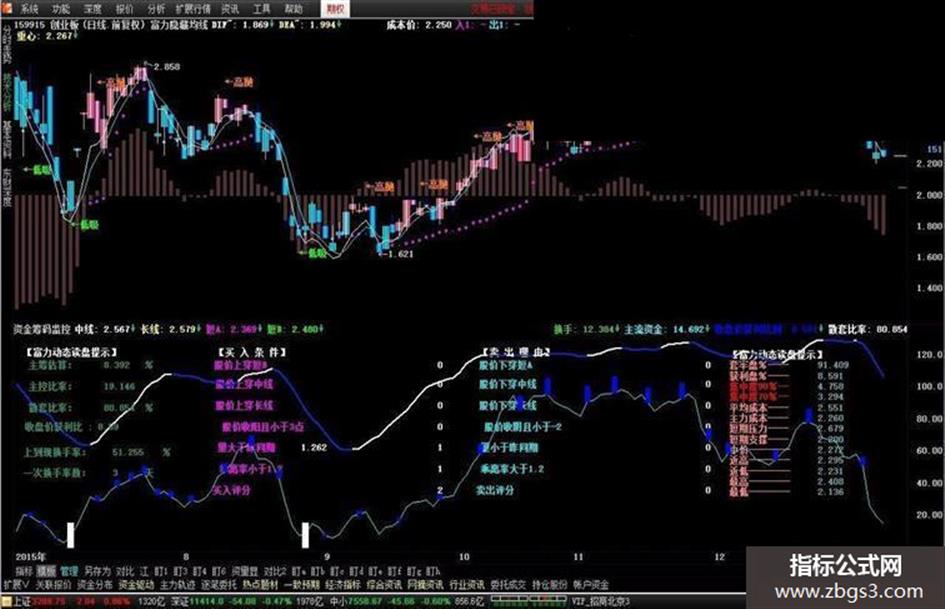The width and height of the screenshot is (945, 609).
Task: Click the 卖出评分 label
Action: pyautogui.click(x=495, y=490)
